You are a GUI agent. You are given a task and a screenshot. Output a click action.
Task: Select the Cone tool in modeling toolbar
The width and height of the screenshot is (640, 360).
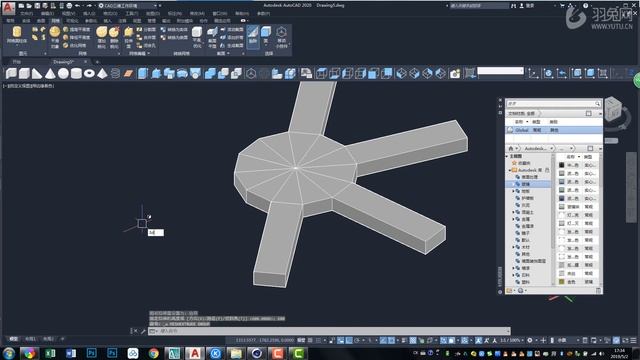(50, 73)
